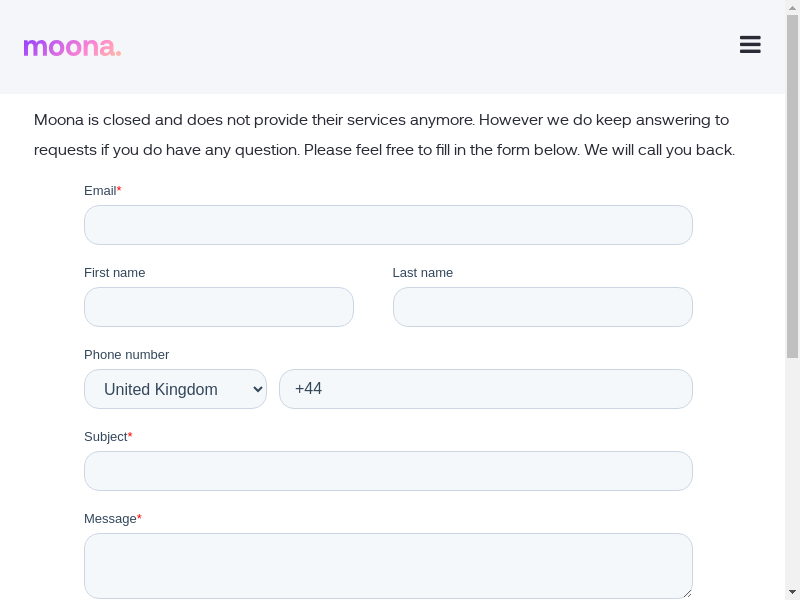Image resolution: width=800 pixels, height=600 pixels.
Task: Click into the First name field
Action: click(218, 307)
